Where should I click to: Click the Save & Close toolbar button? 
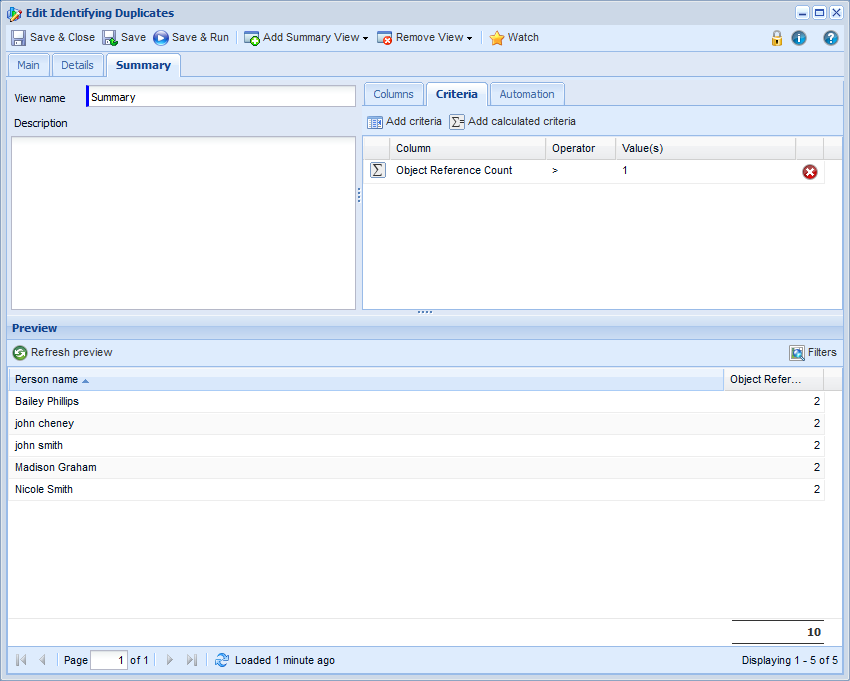click(x=53, y=37)
